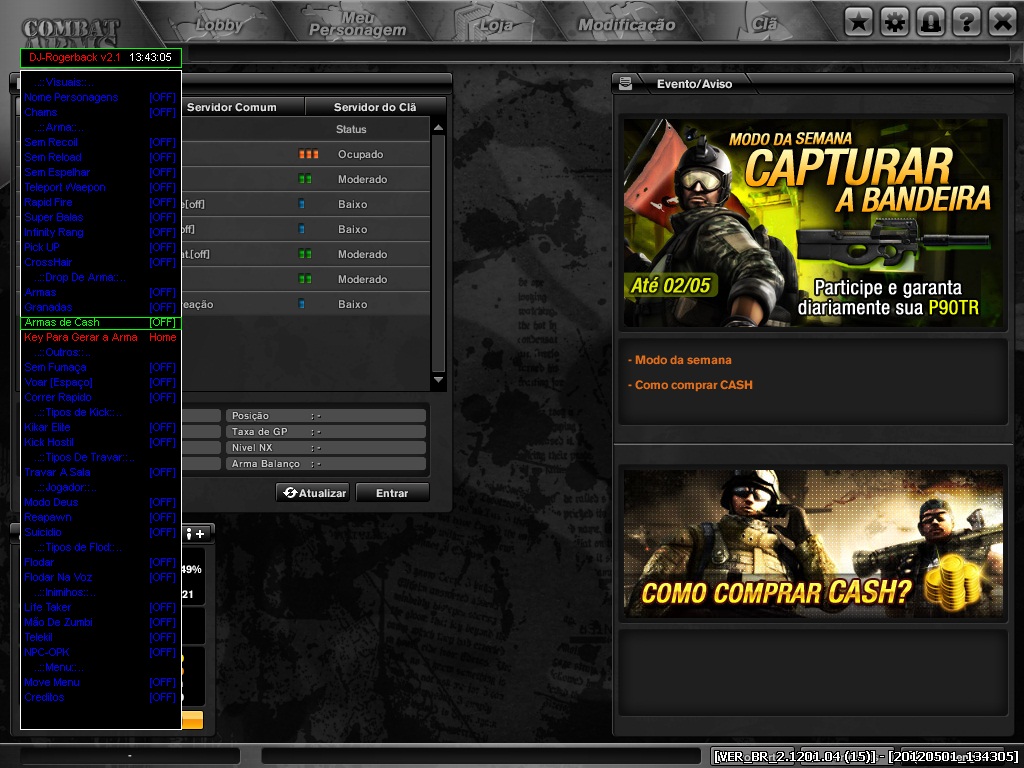
Task: Toggle the Move Menu option
Action: pos(100,682)
